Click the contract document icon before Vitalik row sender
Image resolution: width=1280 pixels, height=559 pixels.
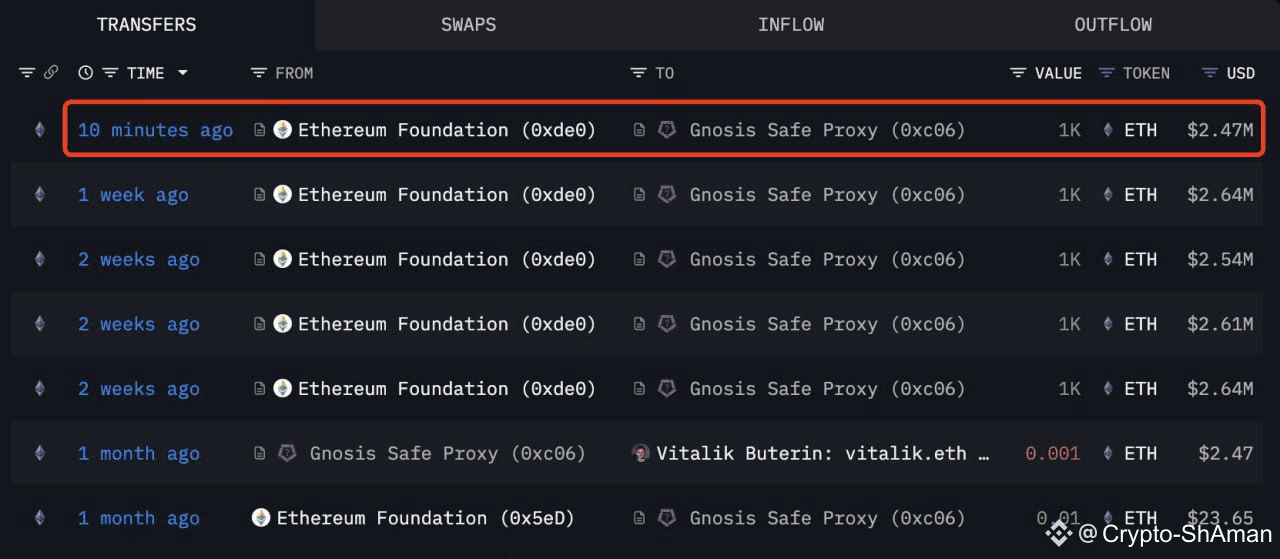(x=260, y=453)
